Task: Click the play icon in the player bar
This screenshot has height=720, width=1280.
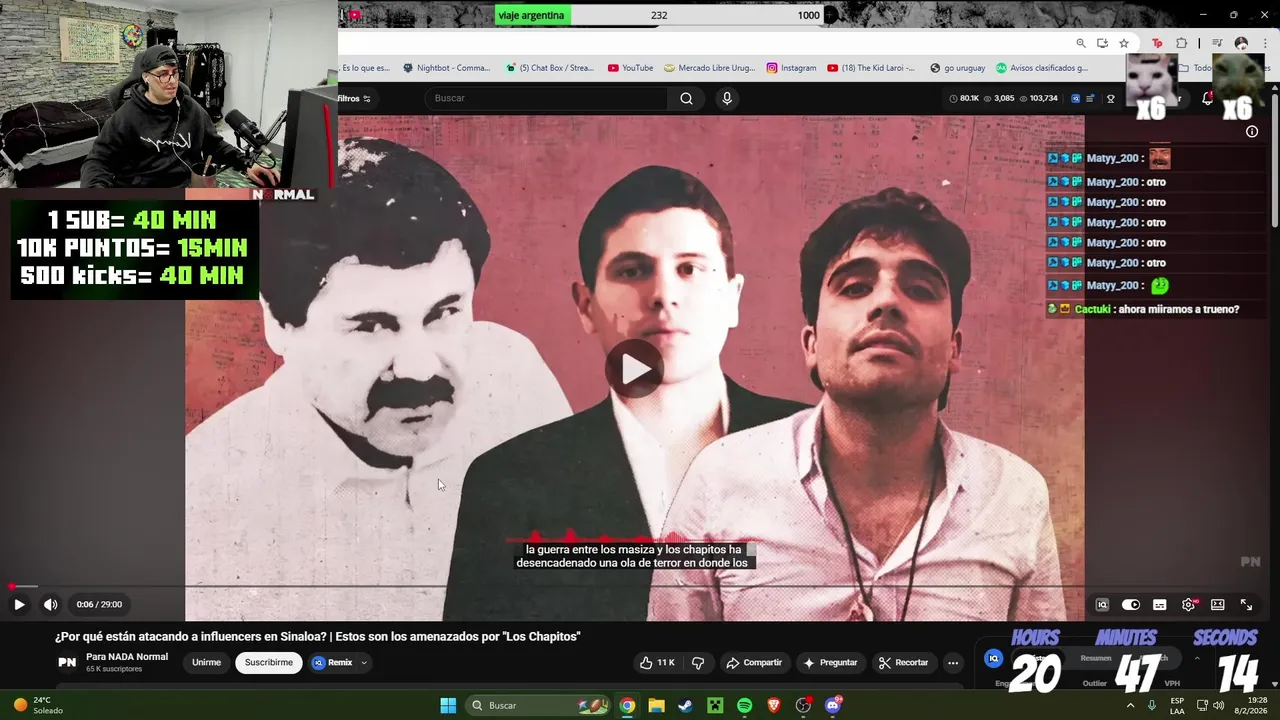Action: 19,604
